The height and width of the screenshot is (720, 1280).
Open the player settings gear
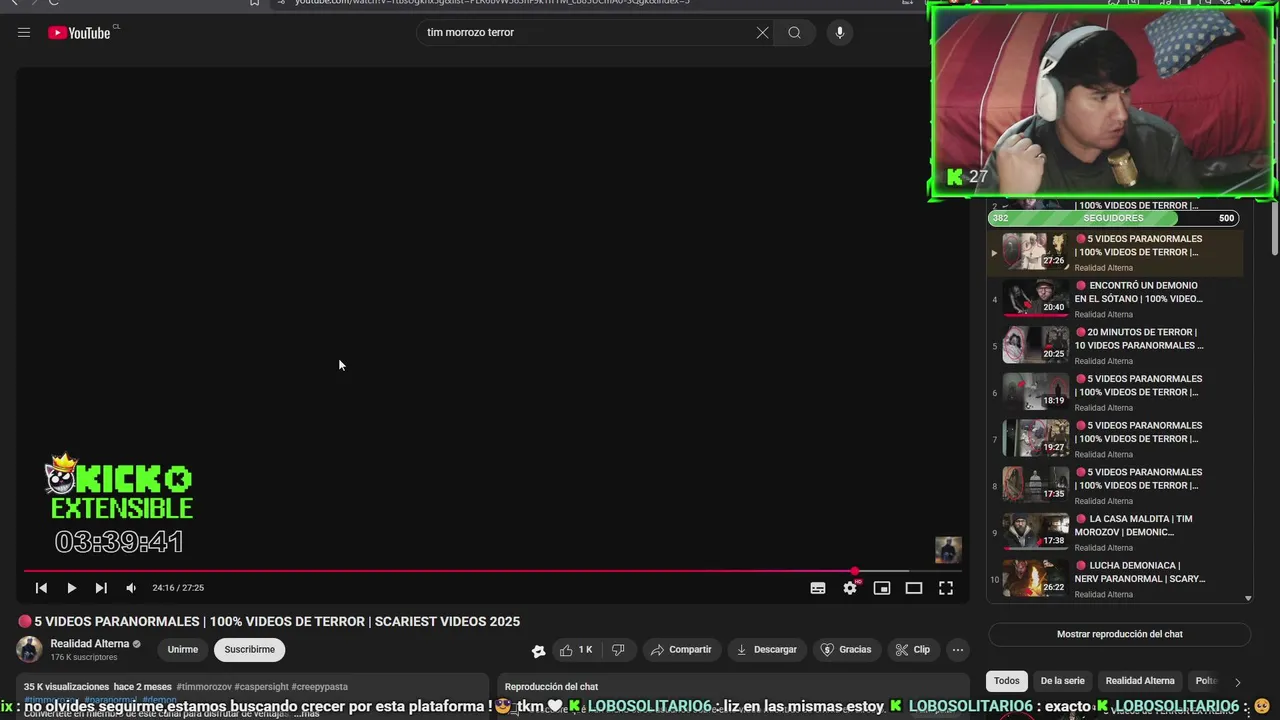[850, 588]
